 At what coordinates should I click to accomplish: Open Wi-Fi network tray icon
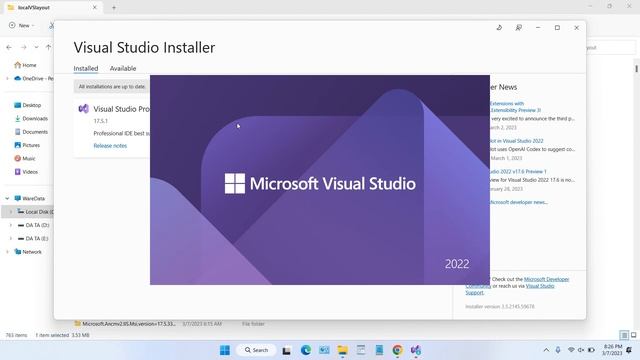[x=571, y=350]
